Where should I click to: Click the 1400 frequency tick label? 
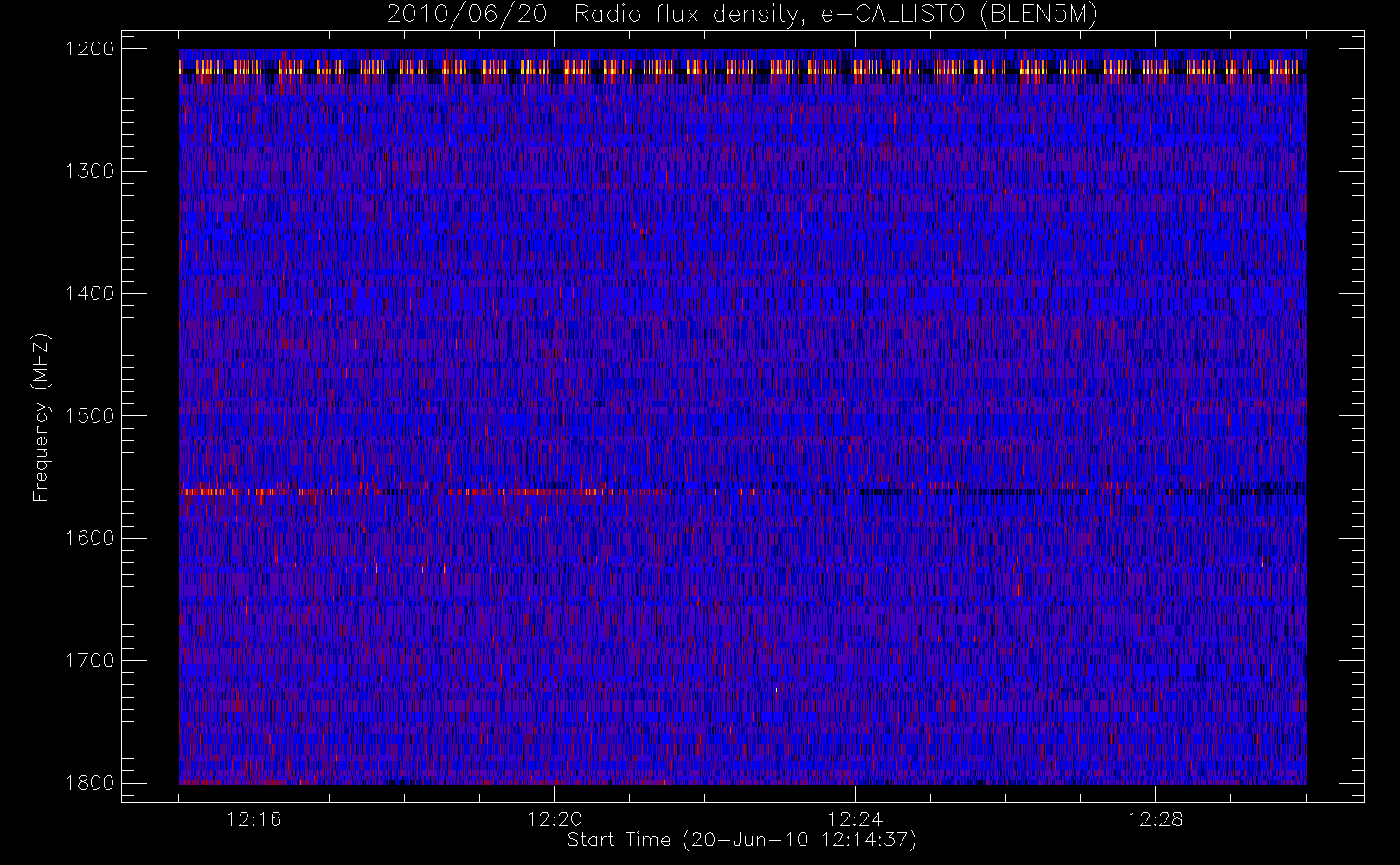point(90,293)
